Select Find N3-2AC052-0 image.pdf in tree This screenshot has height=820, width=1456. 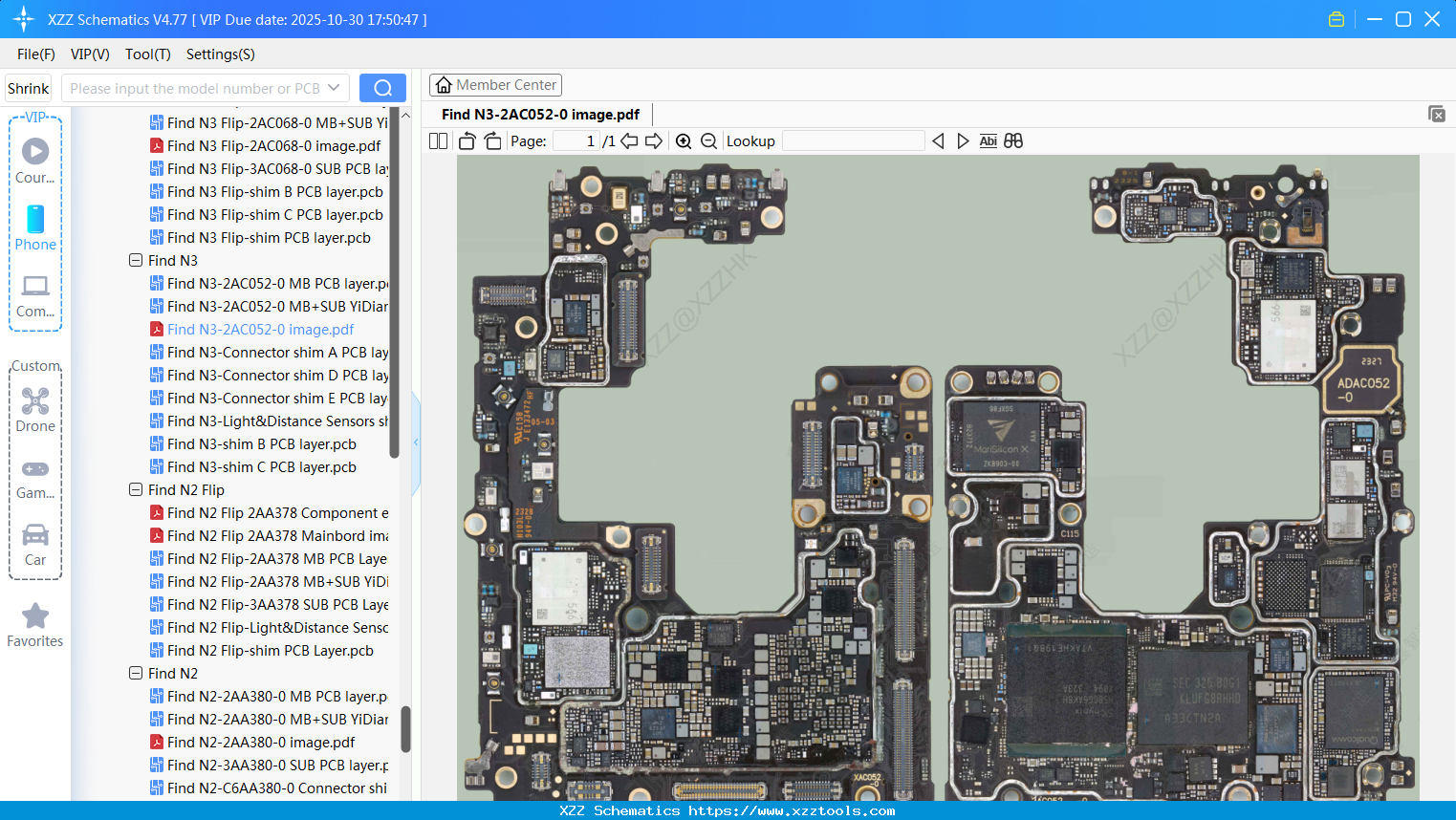click(251, 329)
